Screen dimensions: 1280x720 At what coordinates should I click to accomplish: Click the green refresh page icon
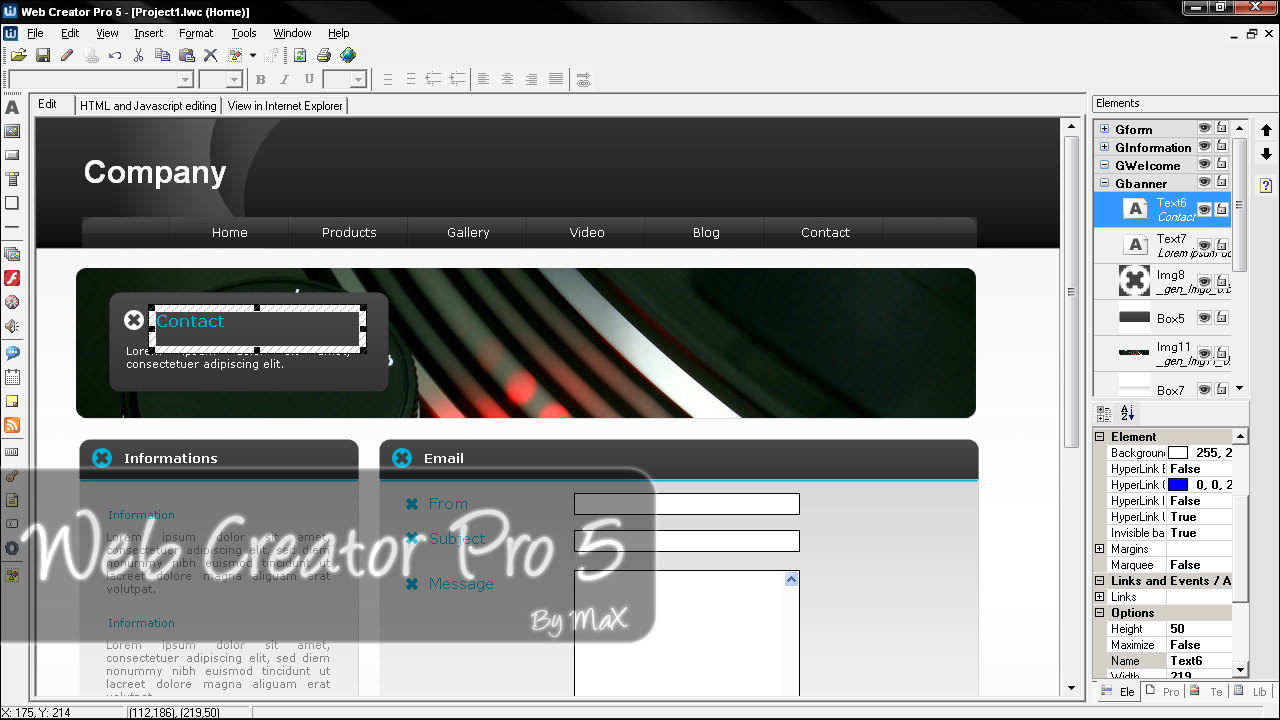(300, 56)
